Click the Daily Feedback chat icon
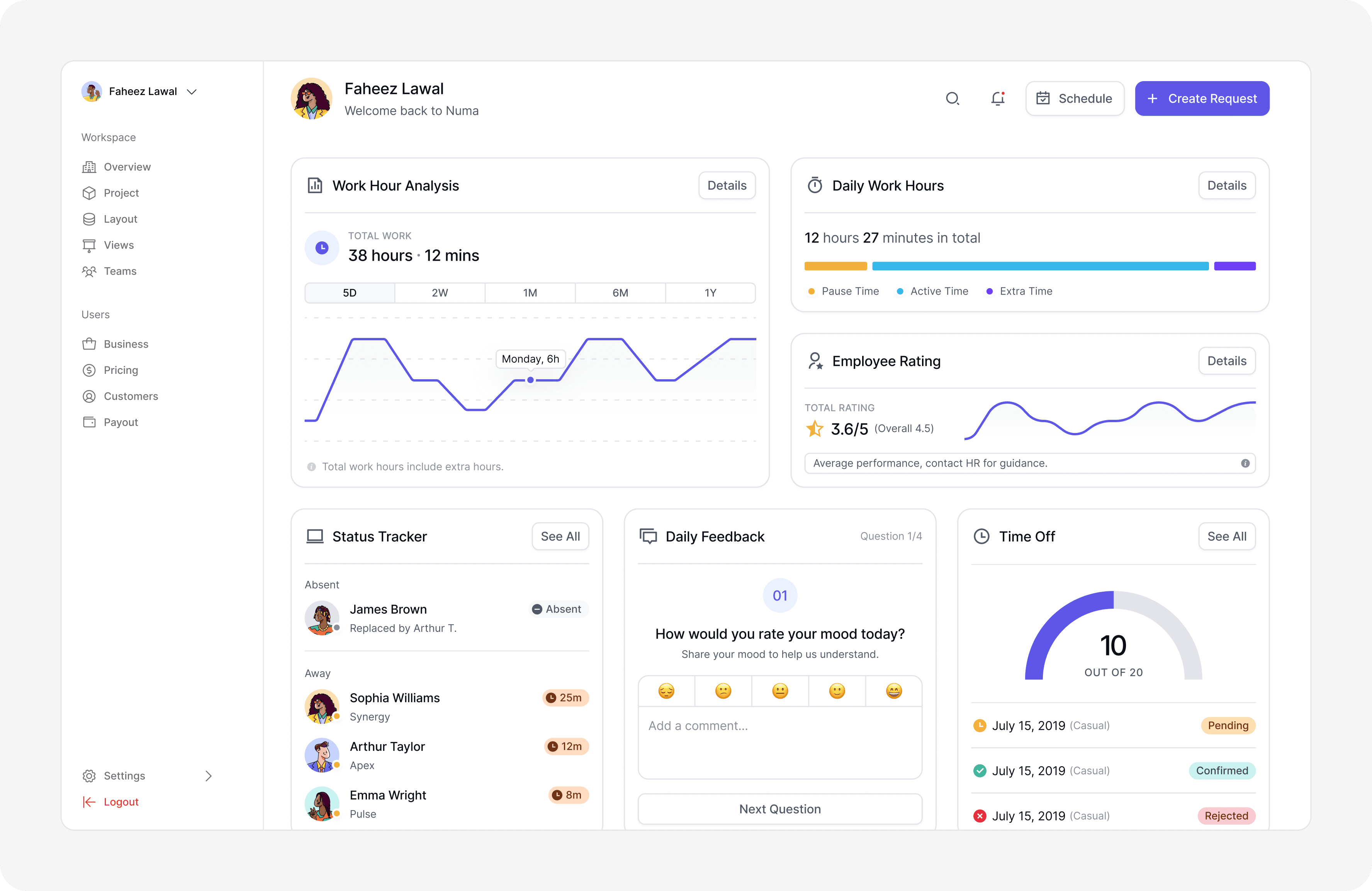Image resolution: width=1372 pixels, height=891 pixels. coord(648,536)
